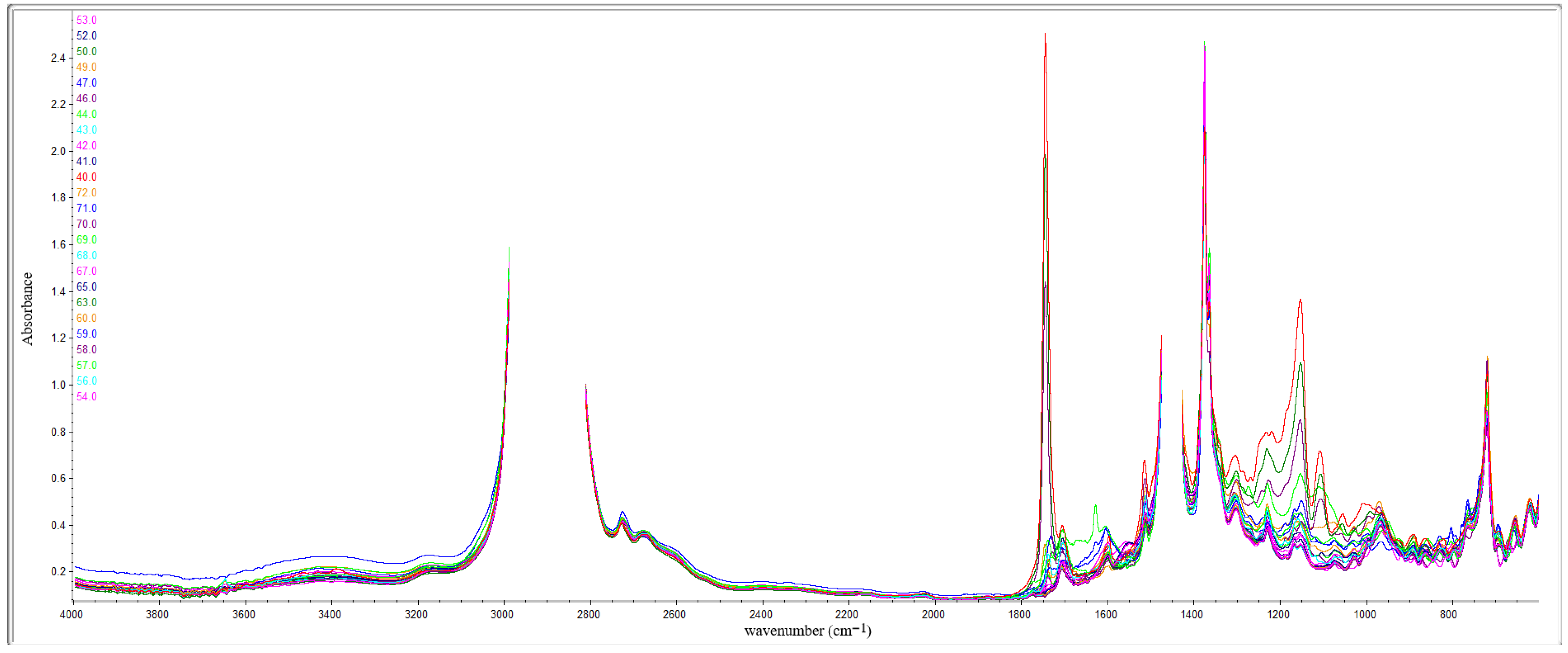Click the 2.4 y-axis tick label
Screen dimensions: 1568x653
(x=58, y=59)
